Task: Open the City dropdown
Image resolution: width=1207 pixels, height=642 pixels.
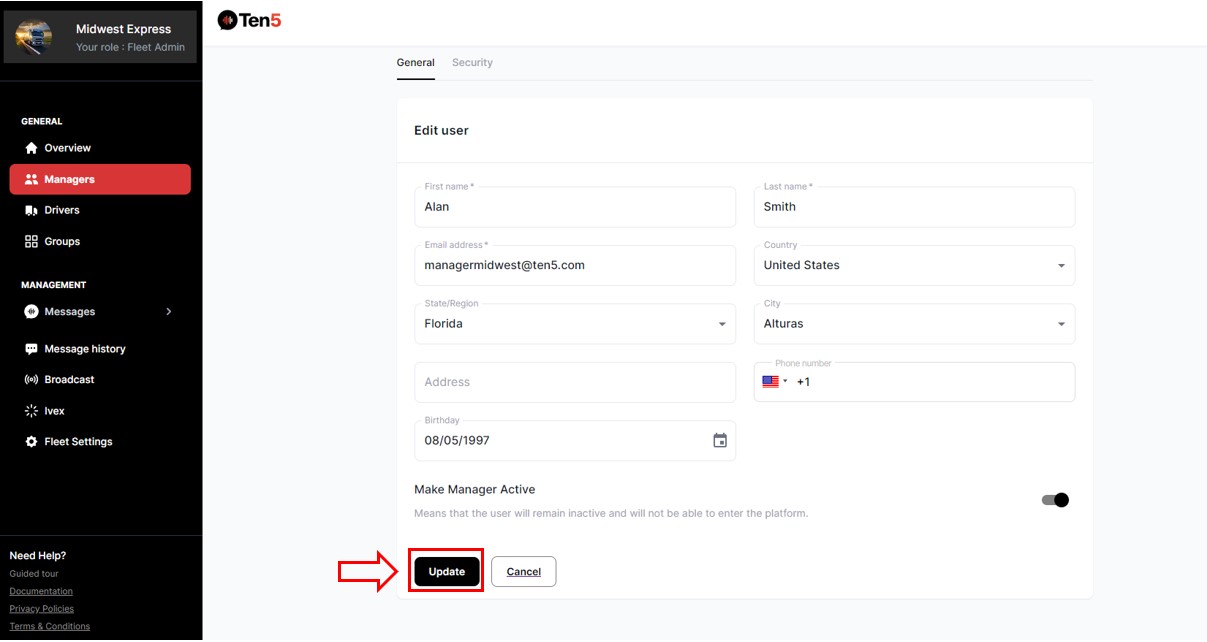Action: click(x=1060, y=324)
